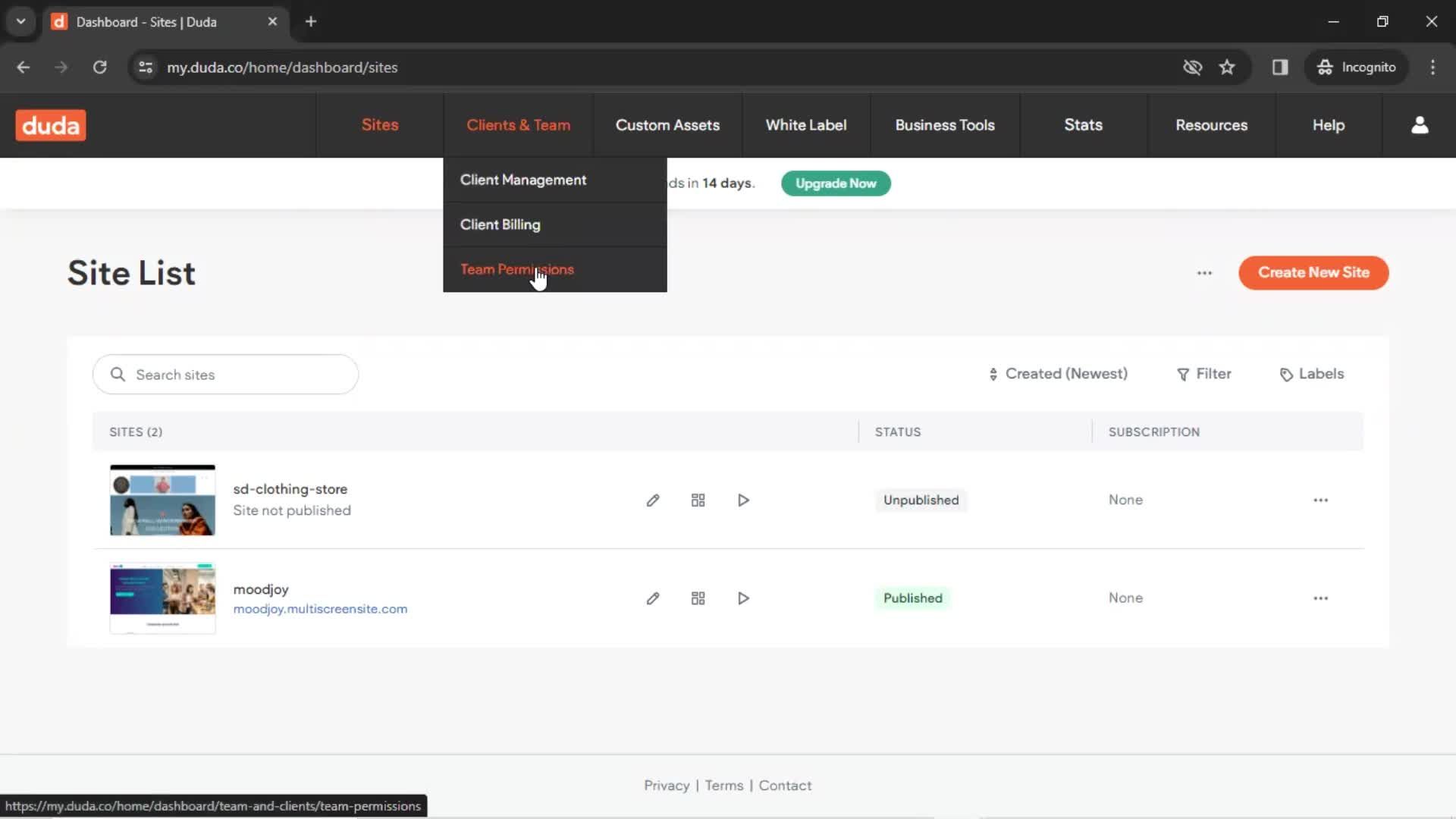Open the Help menu

click(1329, 125)
